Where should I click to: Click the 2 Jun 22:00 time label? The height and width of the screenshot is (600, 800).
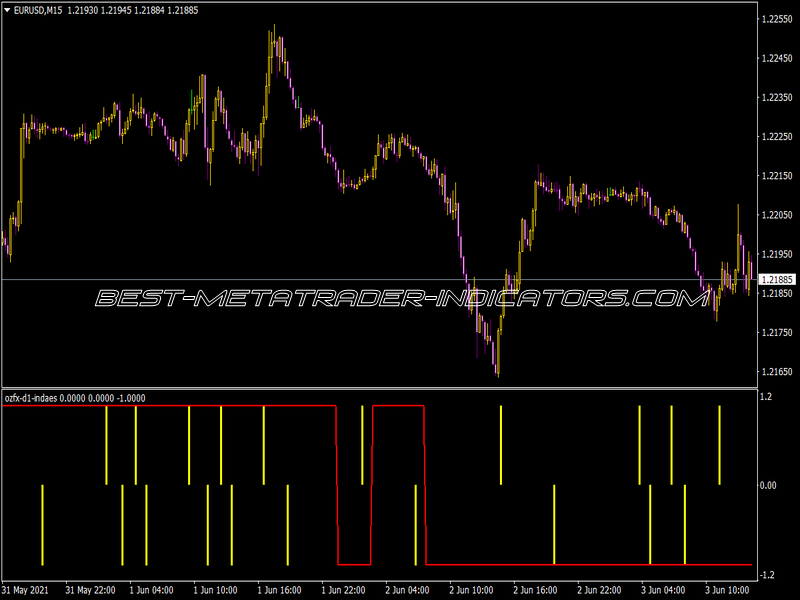tap(599, 590)
